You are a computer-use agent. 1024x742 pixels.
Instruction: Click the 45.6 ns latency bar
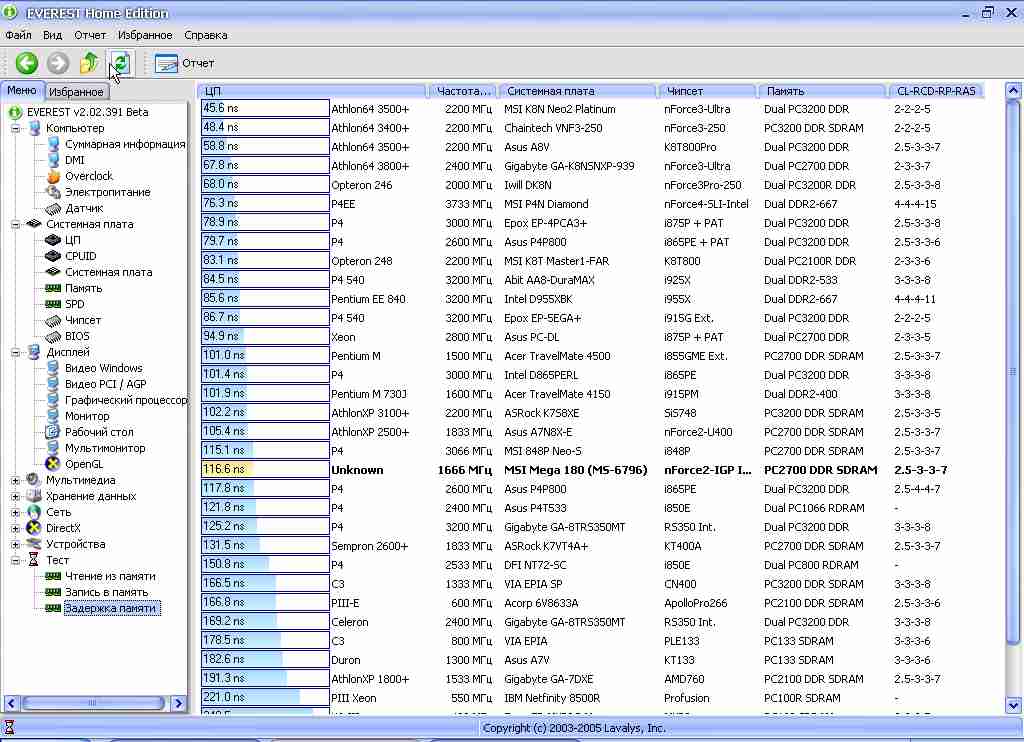tap(265, 108)
